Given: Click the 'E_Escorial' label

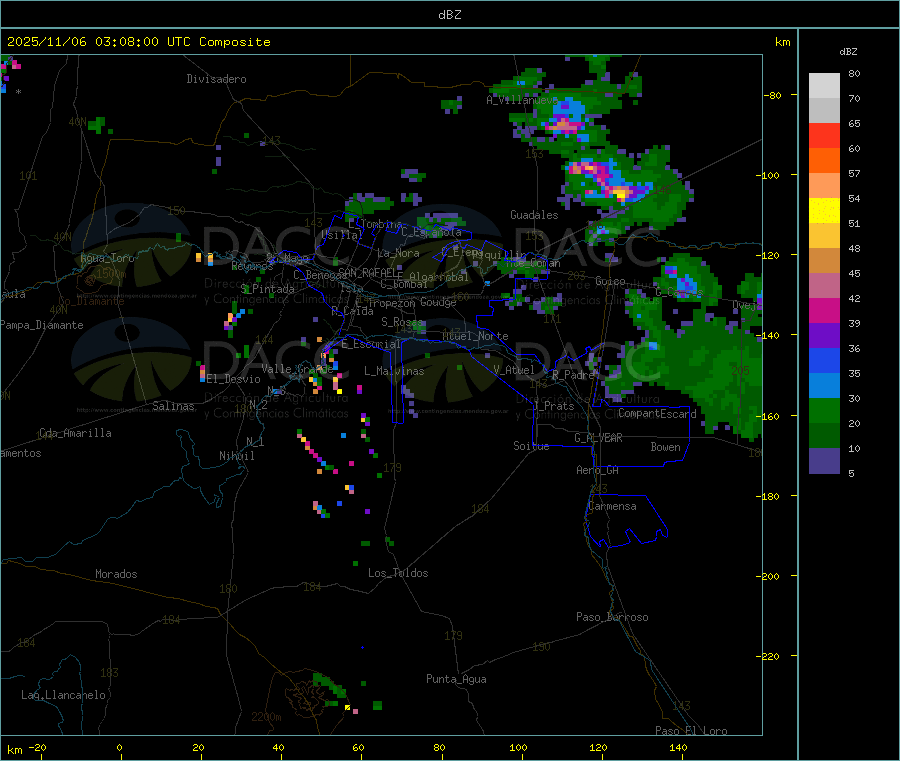Looking at the screenshot, I should click(x=371, y=344).
